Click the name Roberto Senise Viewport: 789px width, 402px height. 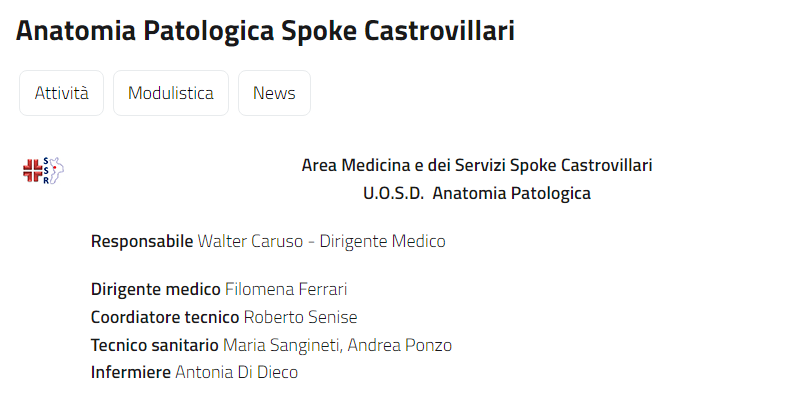coord(300,317)
